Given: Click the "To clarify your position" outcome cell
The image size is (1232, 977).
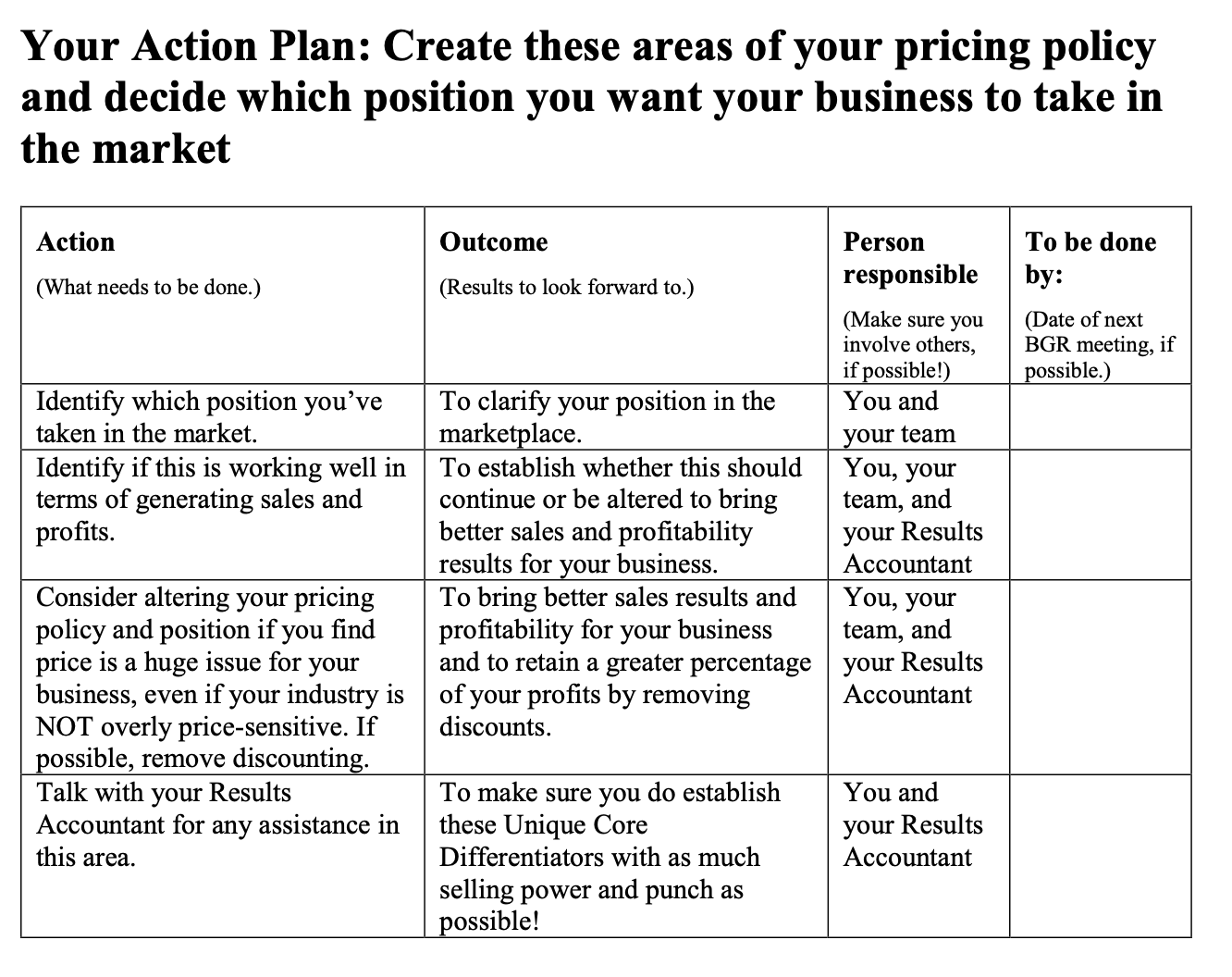Looking at the screenshot, I should click(x=607, y=417).
